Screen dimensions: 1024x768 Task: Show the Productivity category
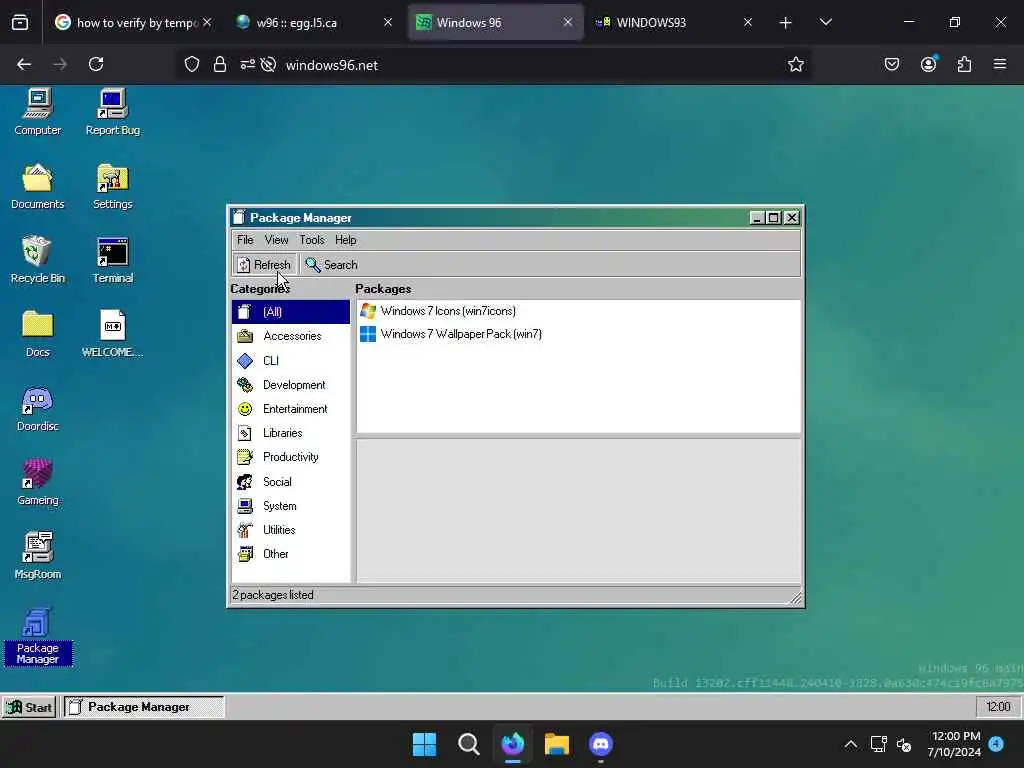tap(291, 457)
